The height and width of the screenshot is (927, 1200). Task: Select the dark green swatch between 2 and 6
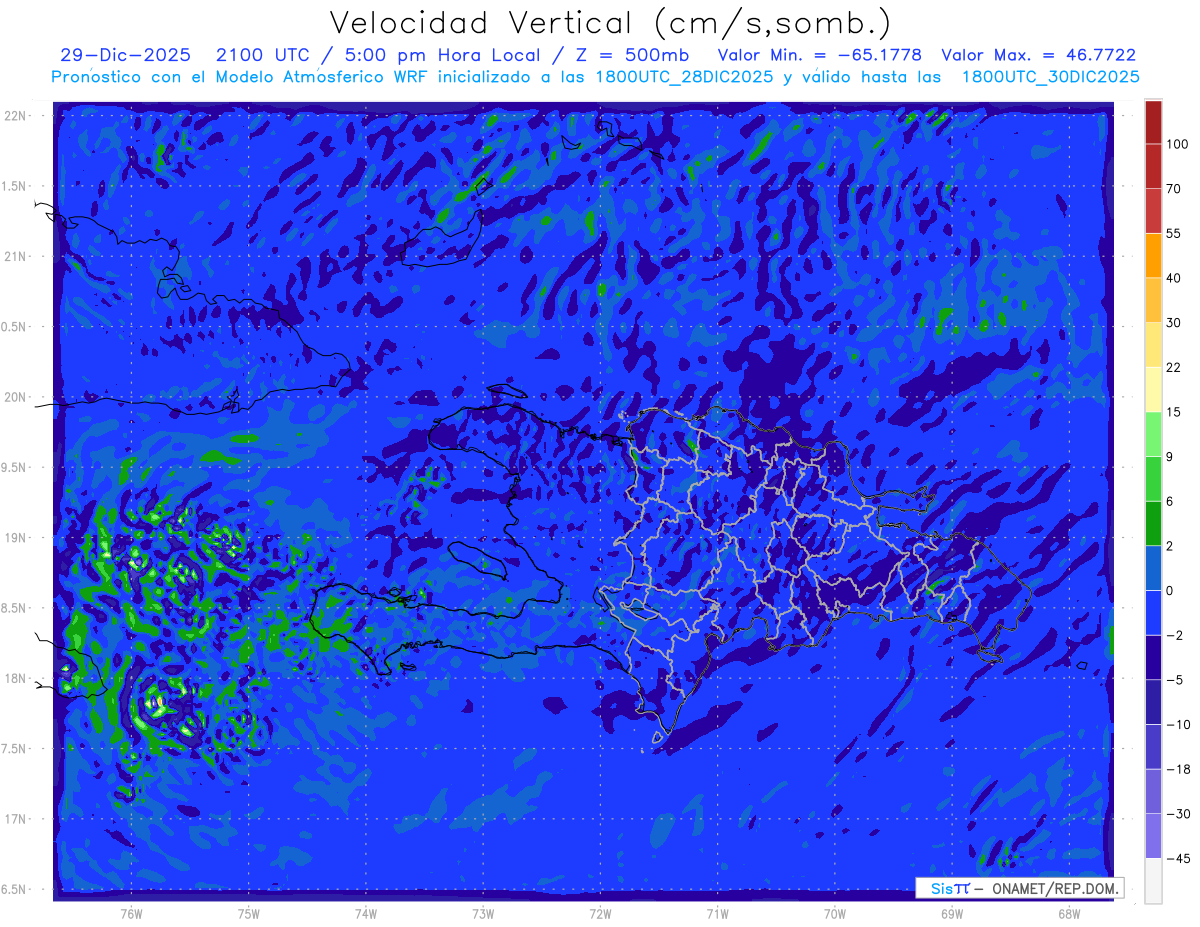(1153, 523)
